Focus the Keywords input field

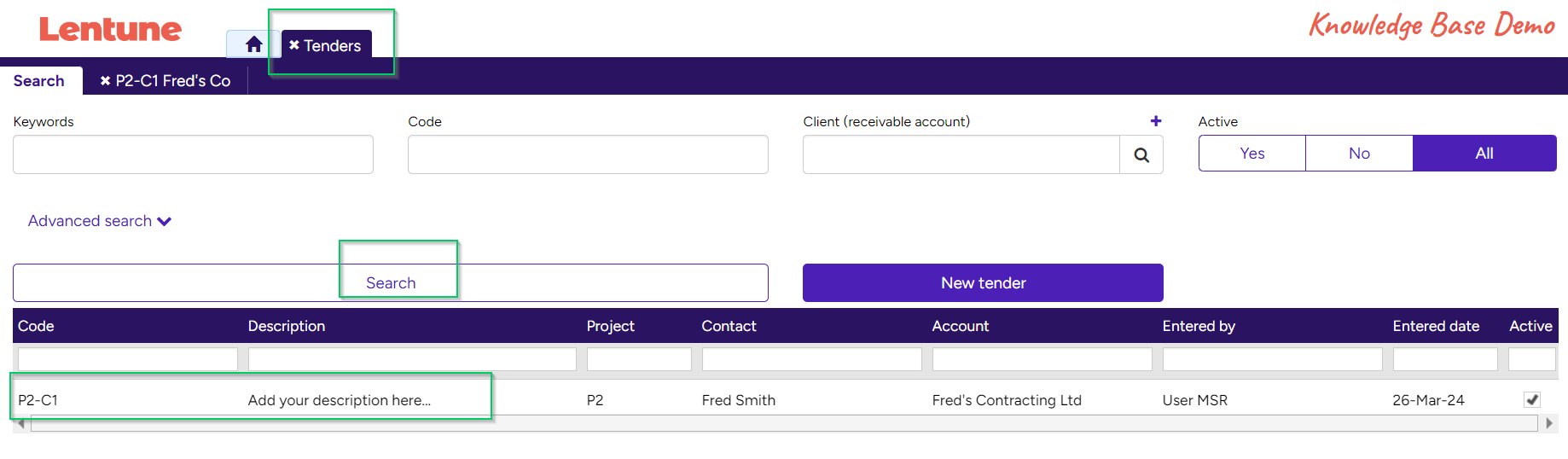pyautogui.click(x=193, y=154)
